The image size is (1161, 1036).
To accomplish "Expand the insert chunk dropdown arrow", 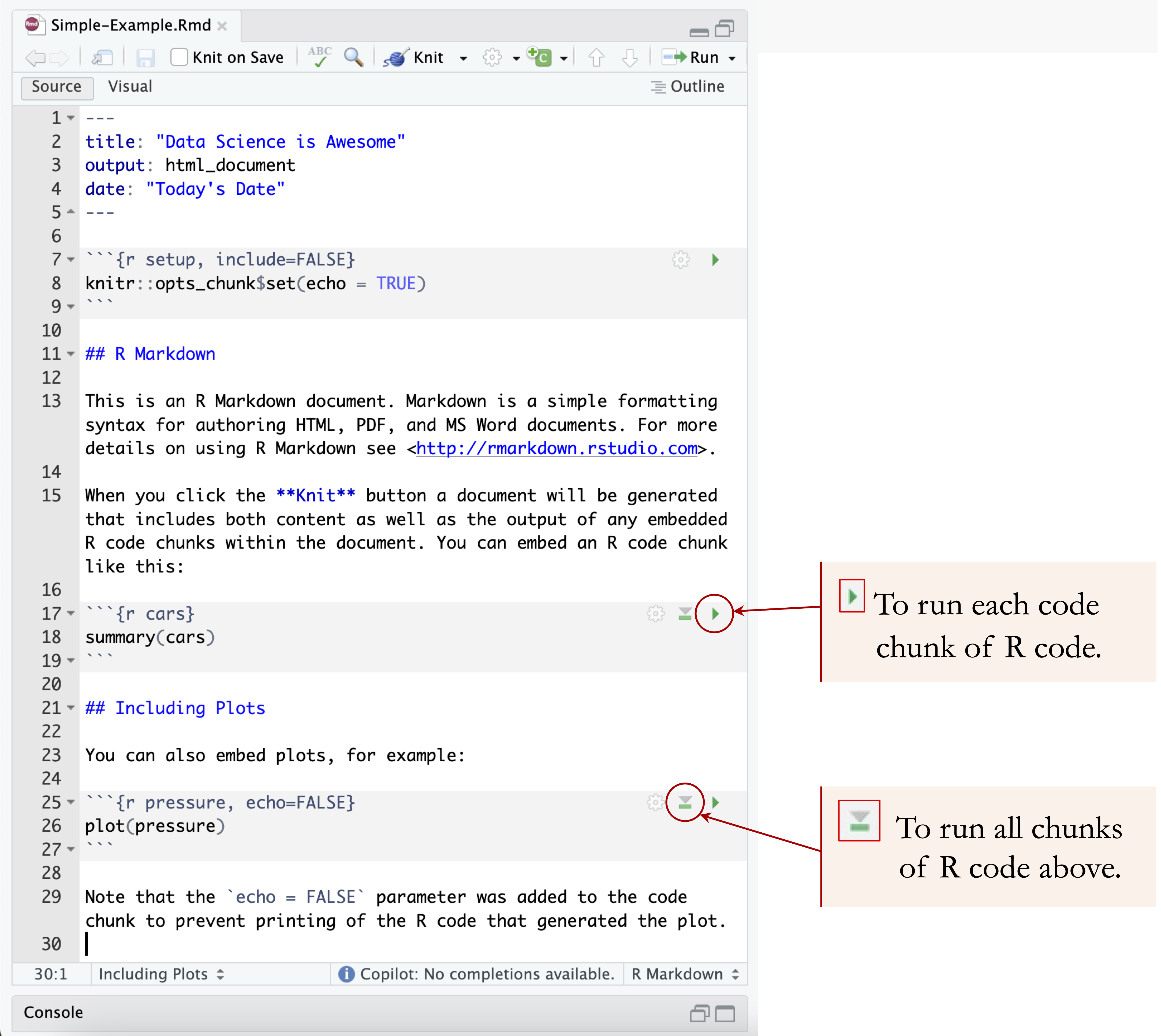I will coord(564,59).
